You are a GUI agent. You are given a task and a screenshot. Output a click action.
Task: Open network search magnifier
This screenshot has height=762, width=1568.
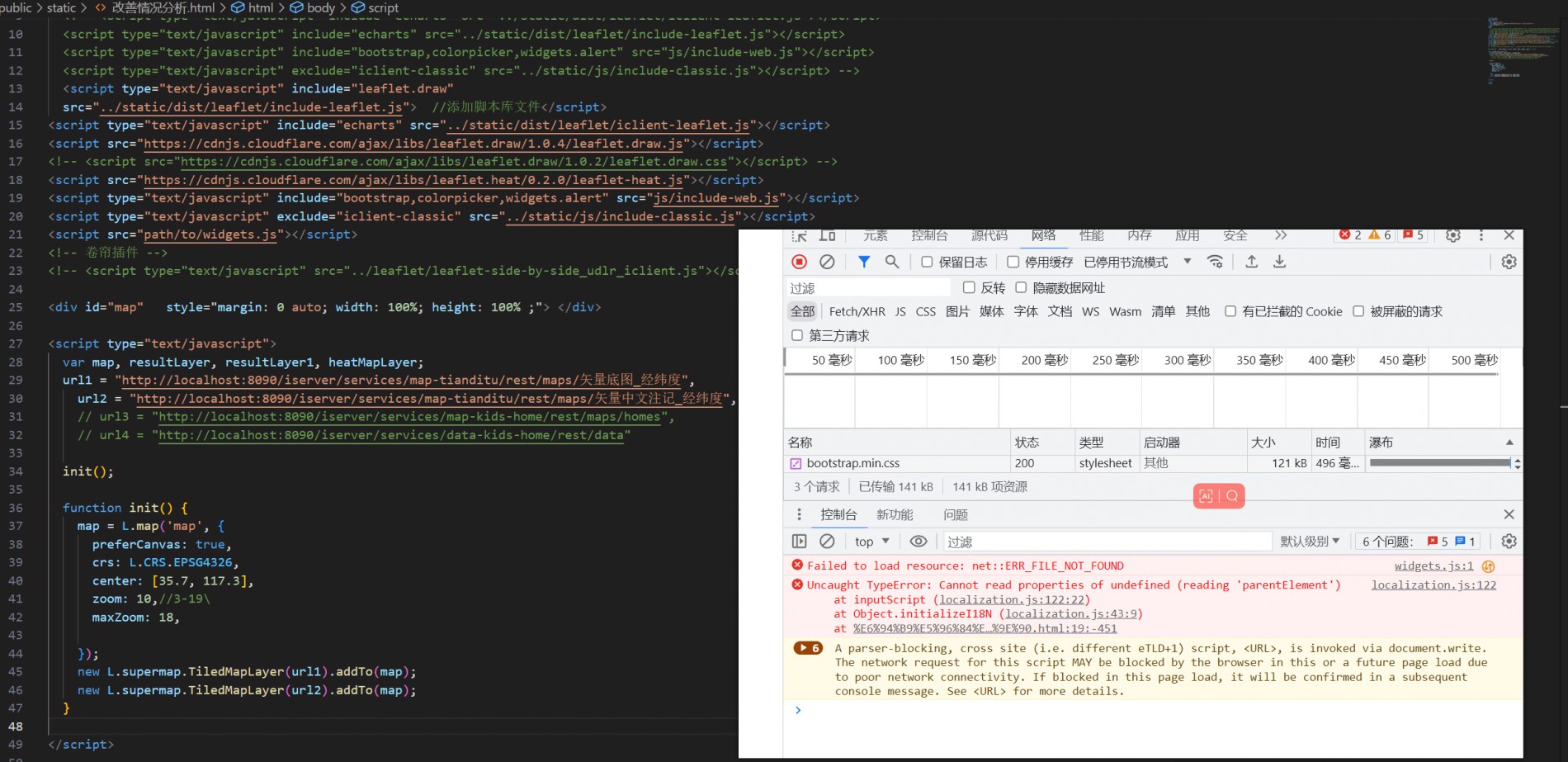[x=891, y=262]
